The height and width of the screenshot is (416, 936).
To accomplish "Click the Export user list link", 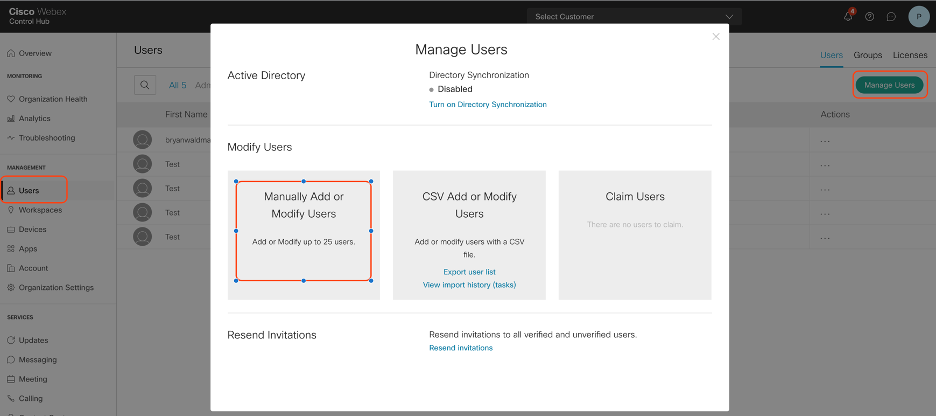I will point(469,272).
